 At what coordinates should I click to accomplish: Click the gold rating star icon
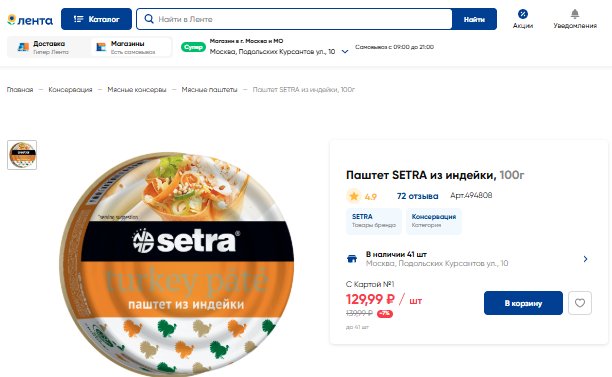[x=354, y=196]
